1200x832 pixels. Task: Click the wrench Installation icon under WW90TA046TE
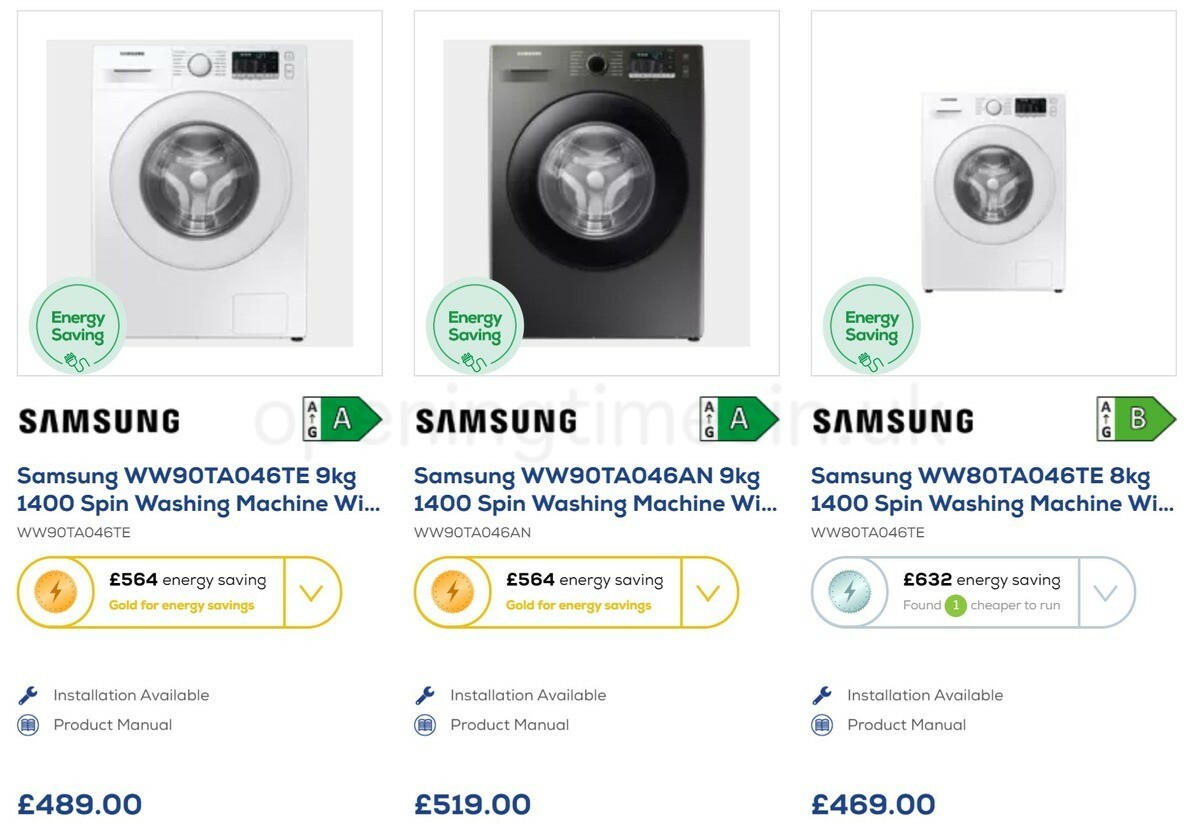[x=29, y=694]
